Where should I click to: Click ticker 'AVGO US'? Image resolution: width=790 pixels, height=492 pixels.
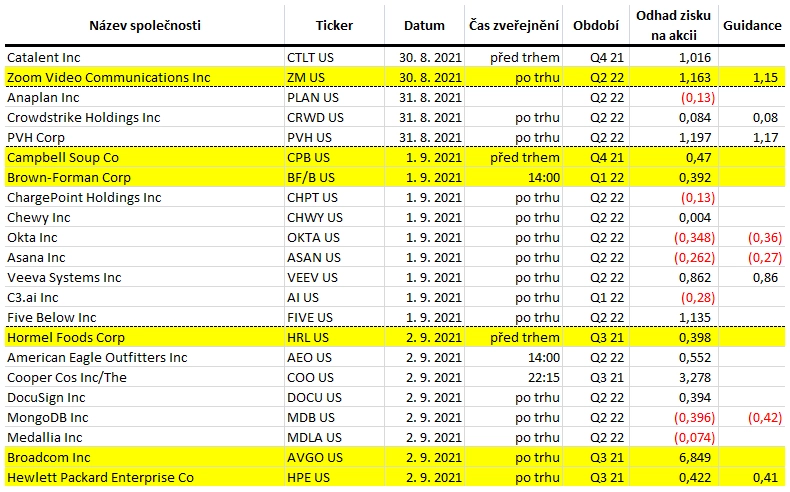(x=315, y=458)
